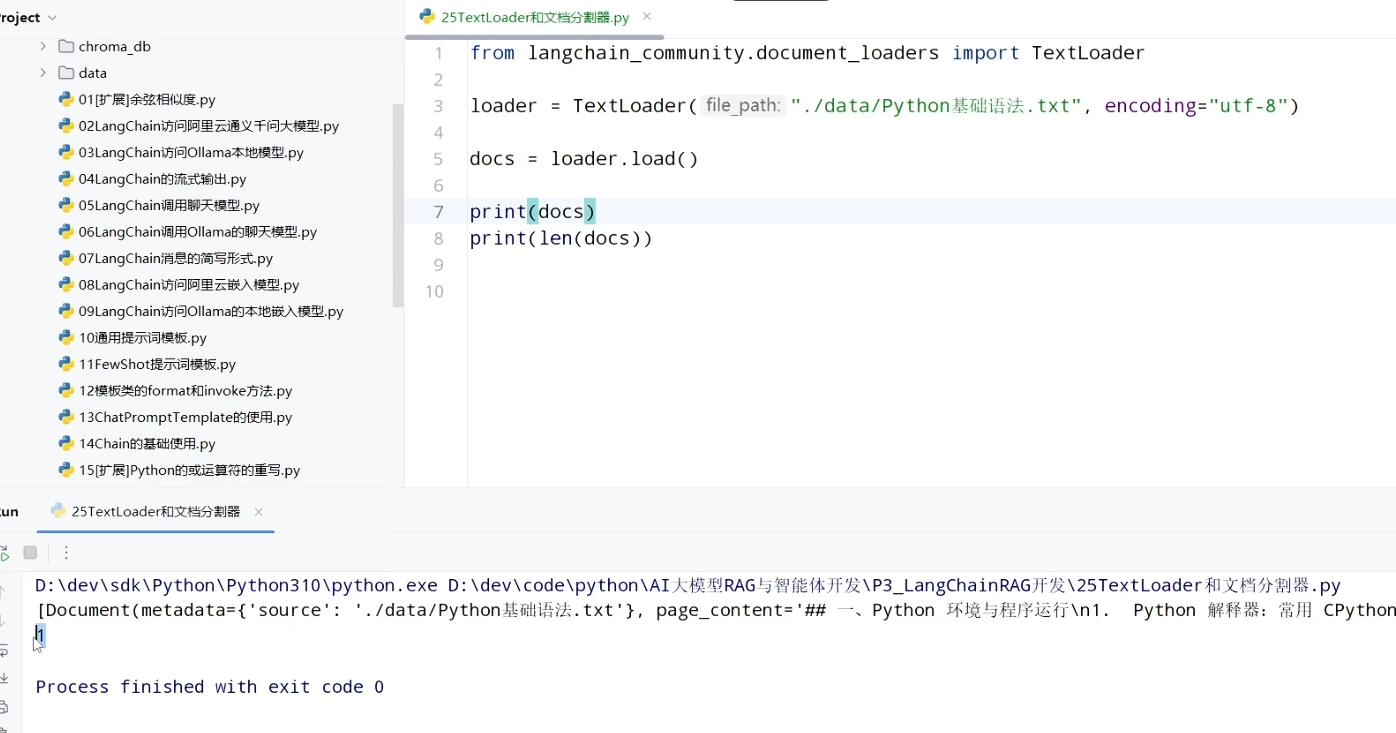Open the Run panel more options menu
The width and height of the screenshot is (1396, 733).
(x=66, y=552)
